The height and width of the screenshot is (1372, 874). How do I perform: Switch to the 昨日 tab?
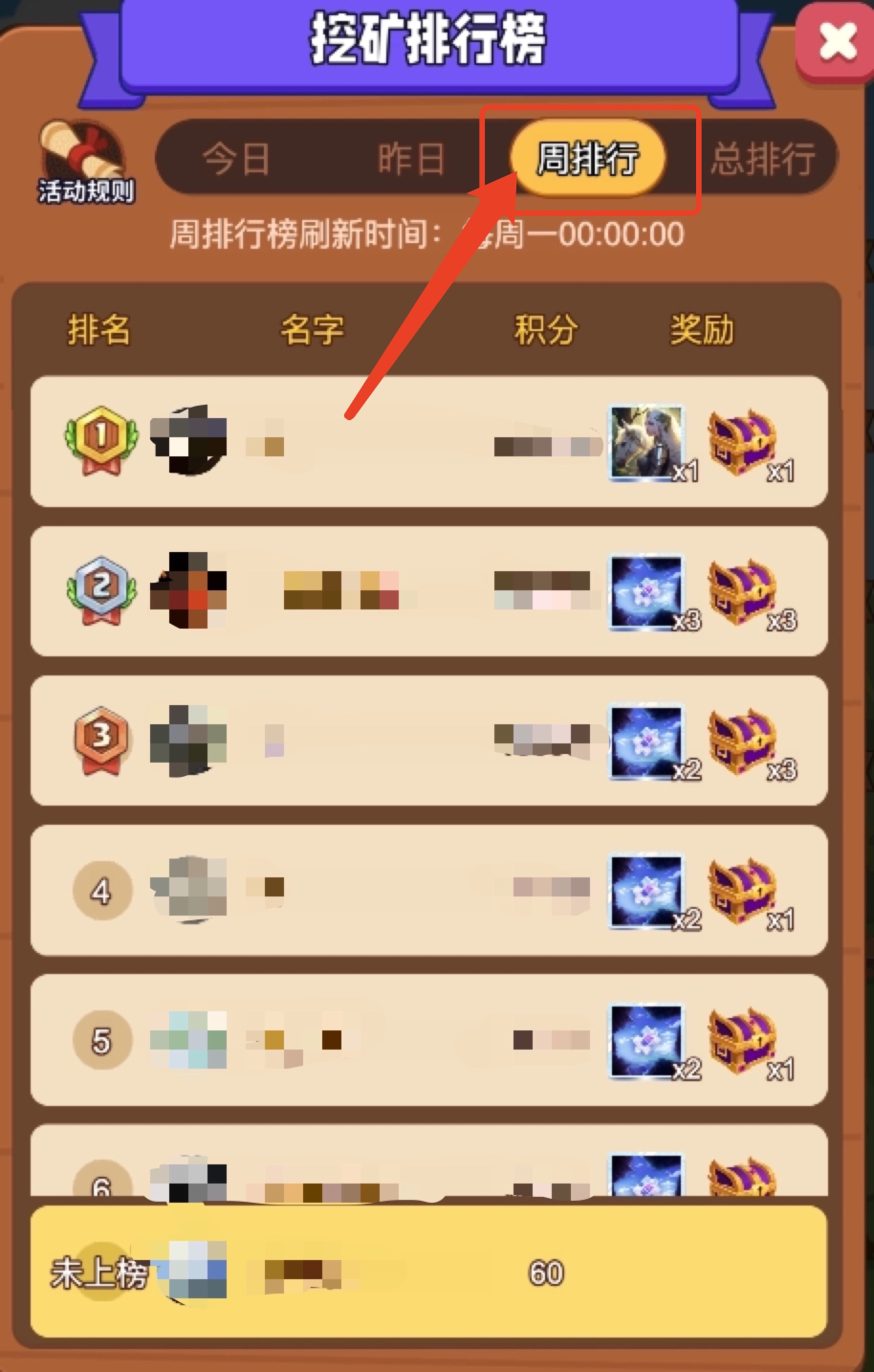tap(410, 158)
